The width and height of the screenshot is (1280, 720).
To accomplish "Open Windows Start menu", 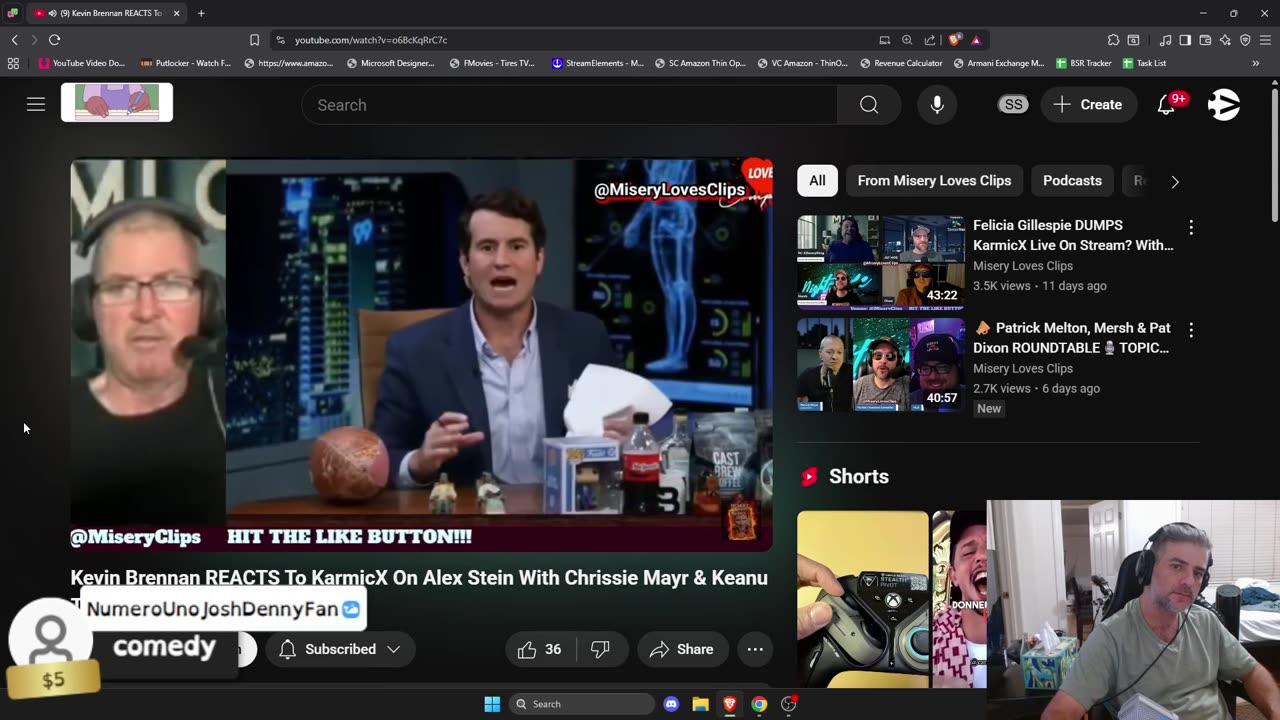I will pos(492,704).
